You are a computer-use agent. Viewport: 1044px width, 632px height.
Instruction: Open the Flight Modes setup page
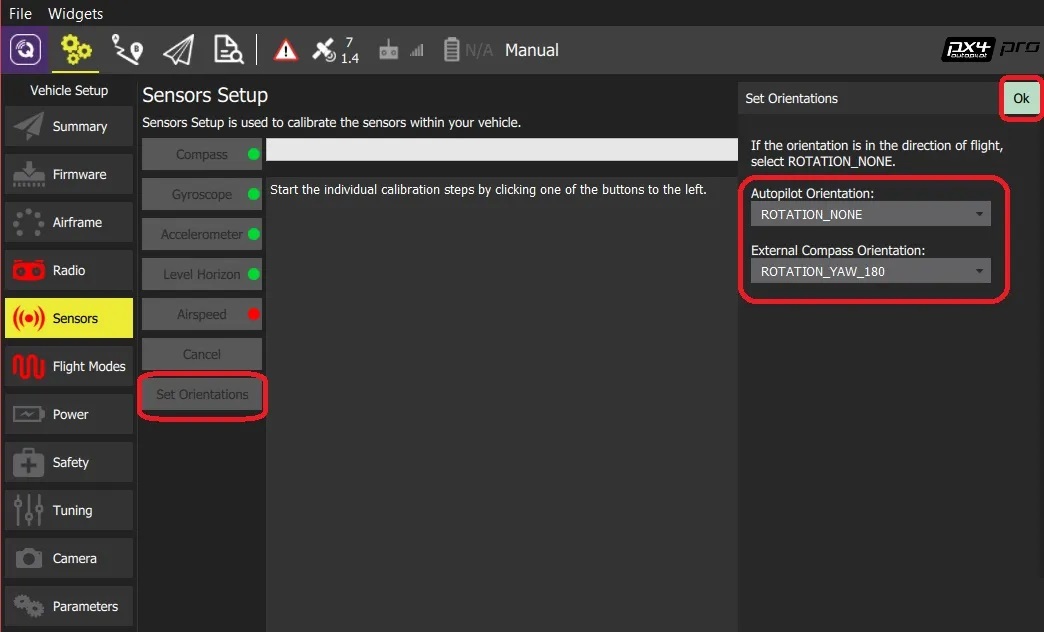click(69, 366)
